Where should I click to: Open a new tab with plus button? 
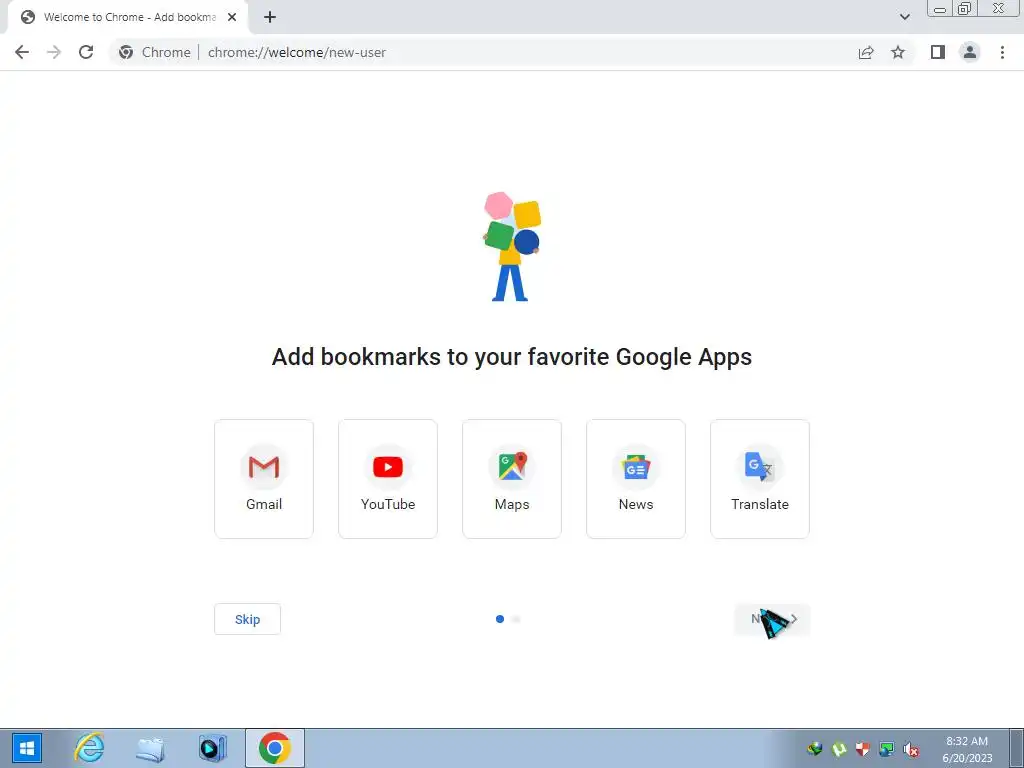point(270,18)
